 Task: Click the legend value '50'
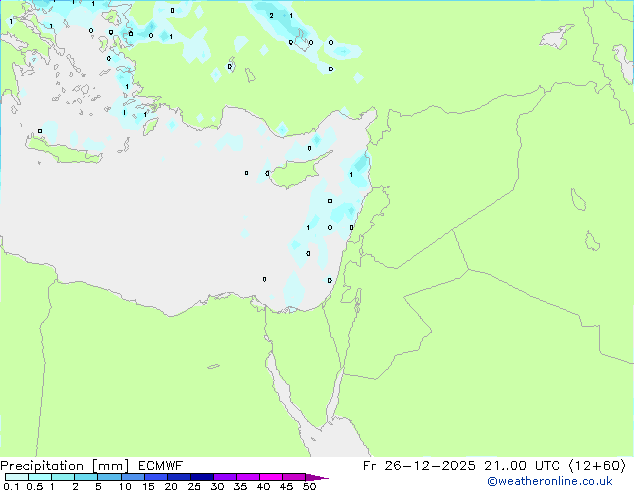pos(309,486)
